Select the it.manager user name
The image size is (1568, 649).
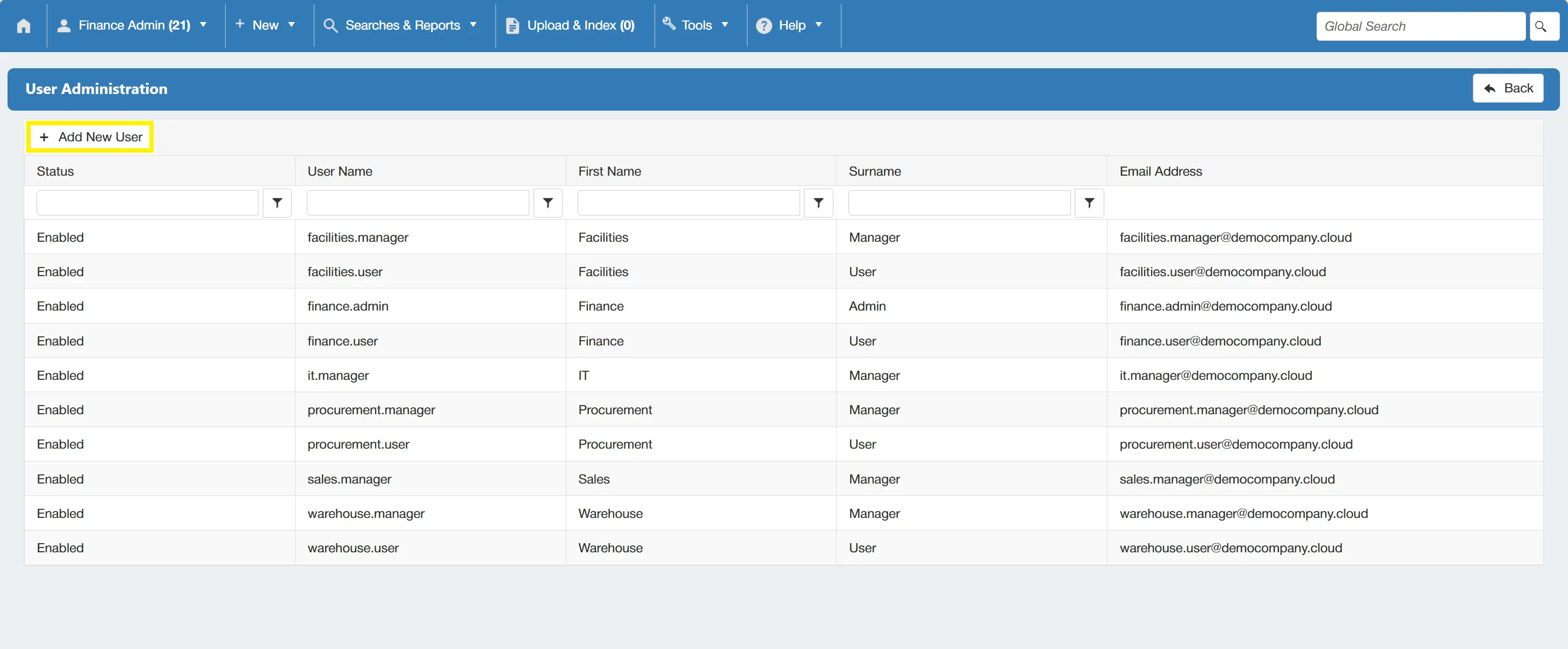click(338, 376)
